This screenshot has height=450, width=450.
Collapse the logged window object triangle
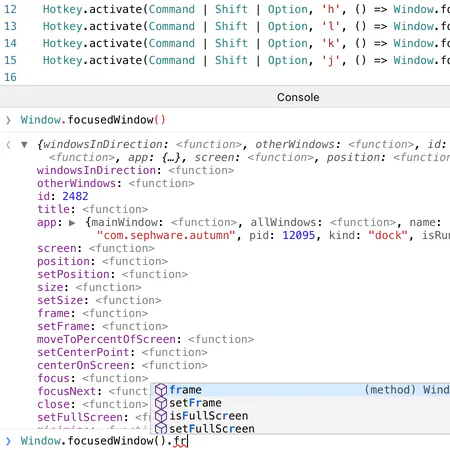24,145
